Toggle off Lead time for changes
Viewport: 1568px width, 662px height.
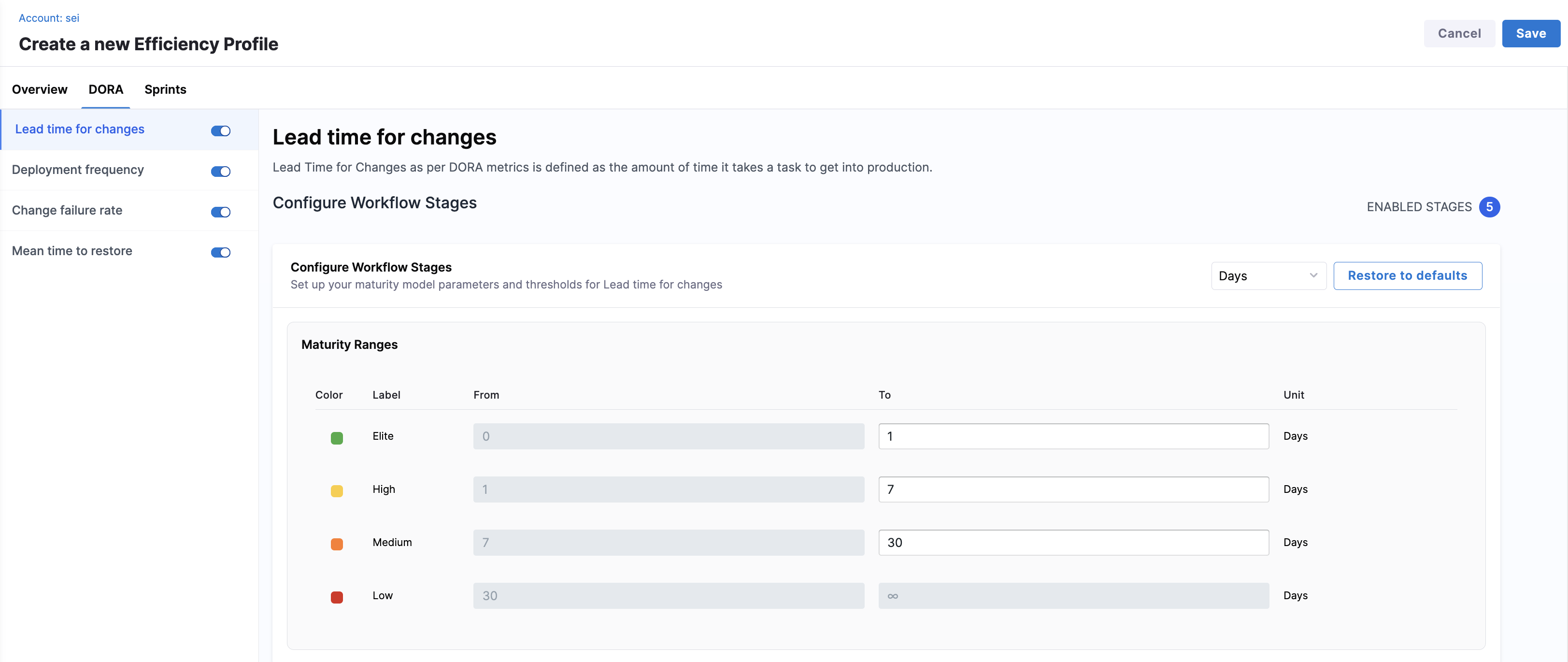click(220, 131)
